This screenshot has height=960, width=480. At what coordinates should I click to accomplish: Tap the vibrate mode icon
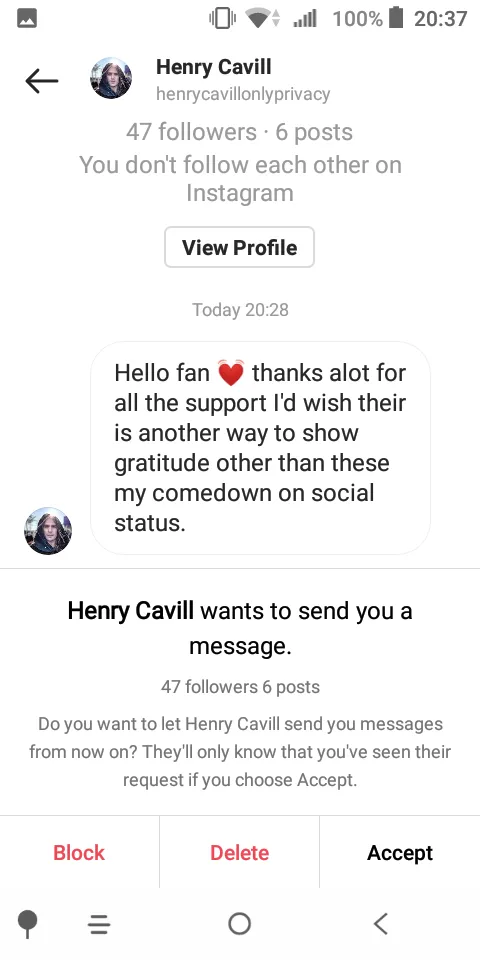pyautogui.click(x=223, y=18)
